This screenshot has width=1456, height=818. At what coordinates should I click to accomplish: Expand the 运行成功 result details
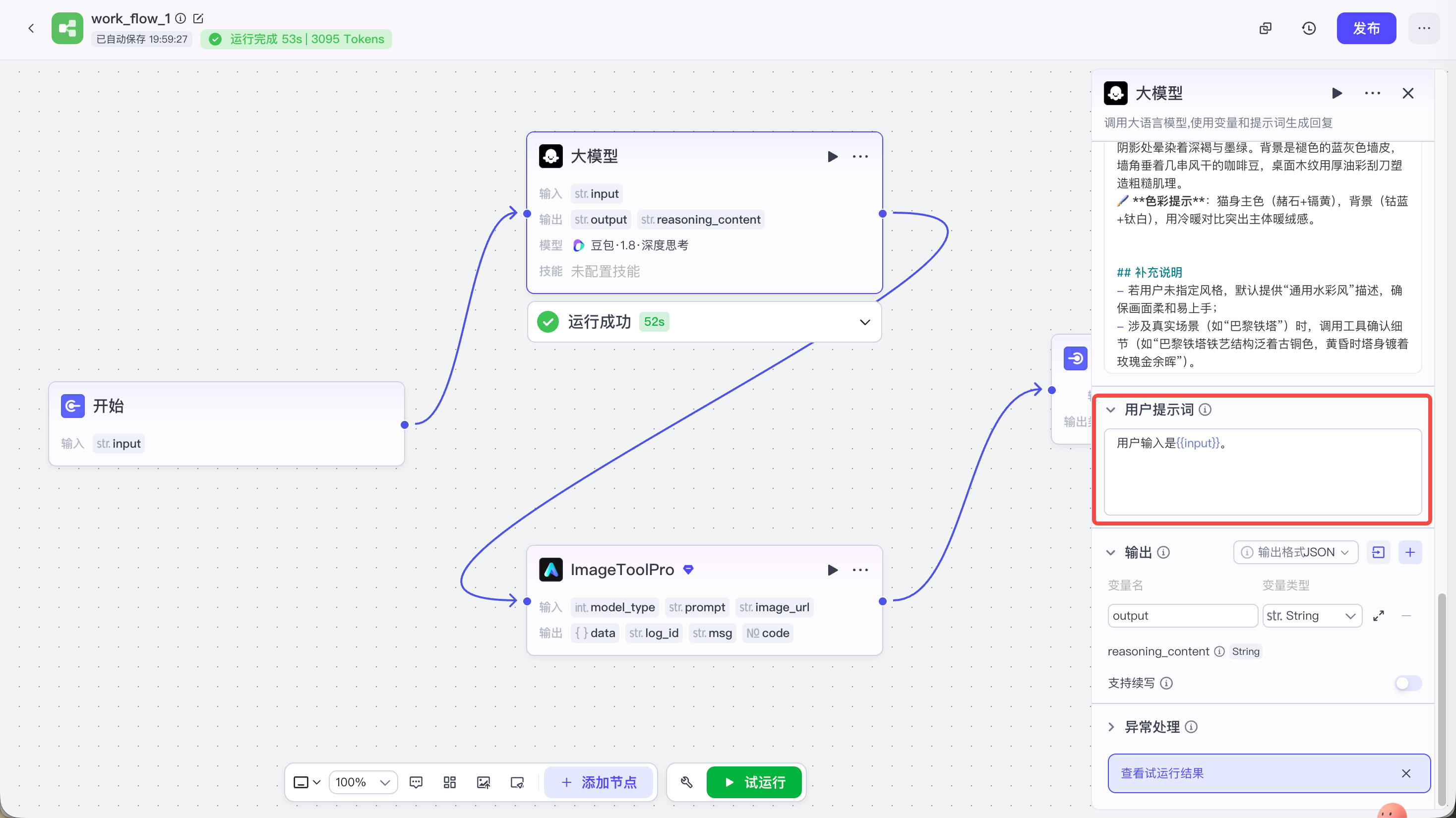pyautogui.click(x=865, y=322)
